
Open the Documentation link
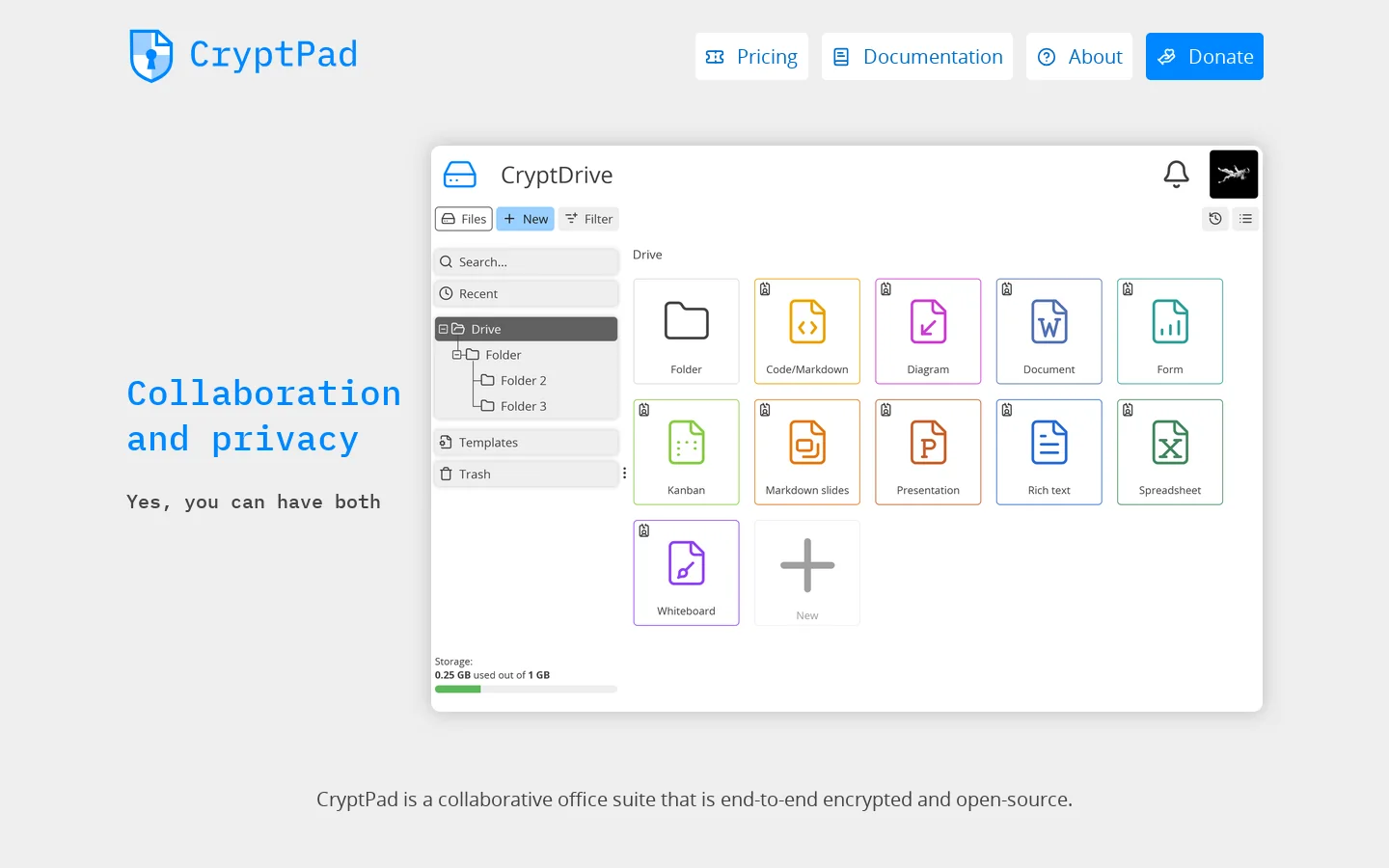[x=917, y=57]
